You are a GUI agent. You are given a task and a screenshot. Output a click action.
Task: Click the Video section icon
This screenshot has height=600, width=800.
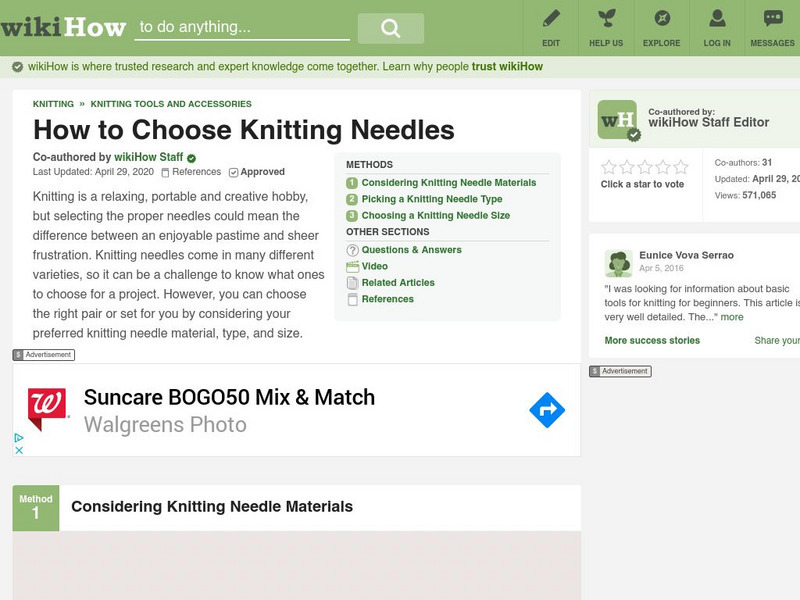click(x=352, y=266)
